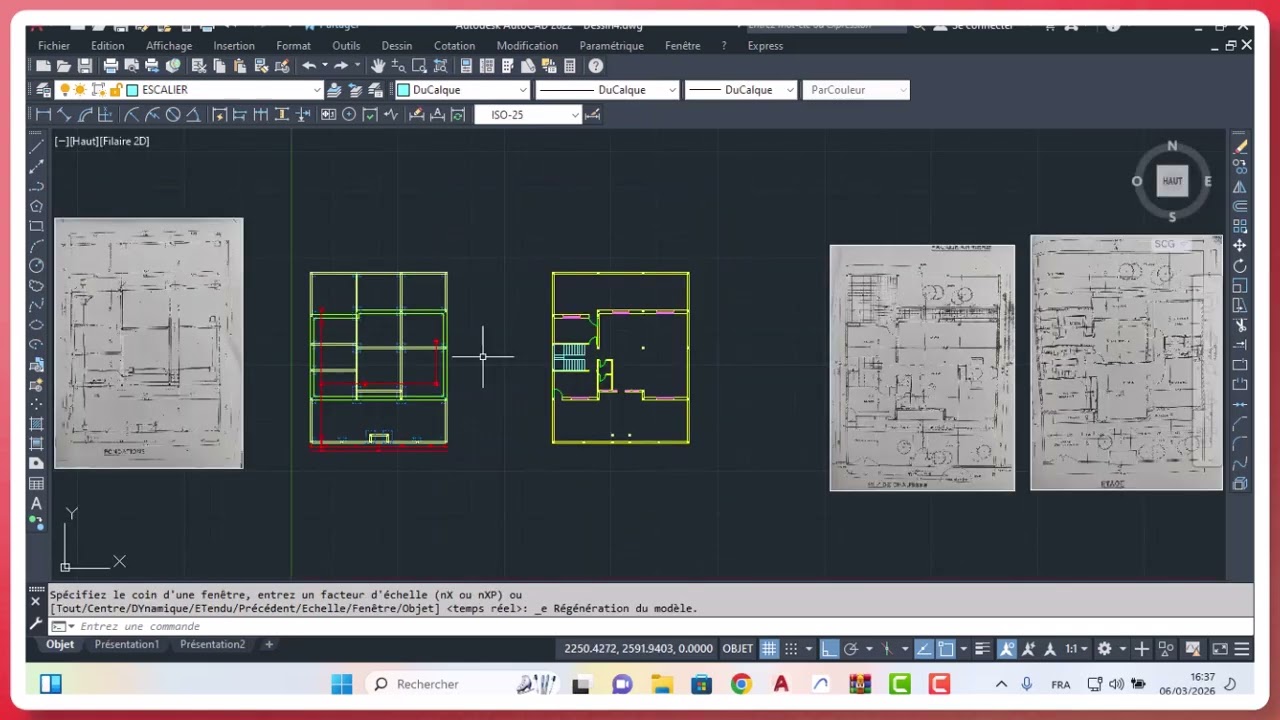This screenshot has width=1280, height=720.
Task: Open the Paramétrique menu
Action: tap(612, 46)
